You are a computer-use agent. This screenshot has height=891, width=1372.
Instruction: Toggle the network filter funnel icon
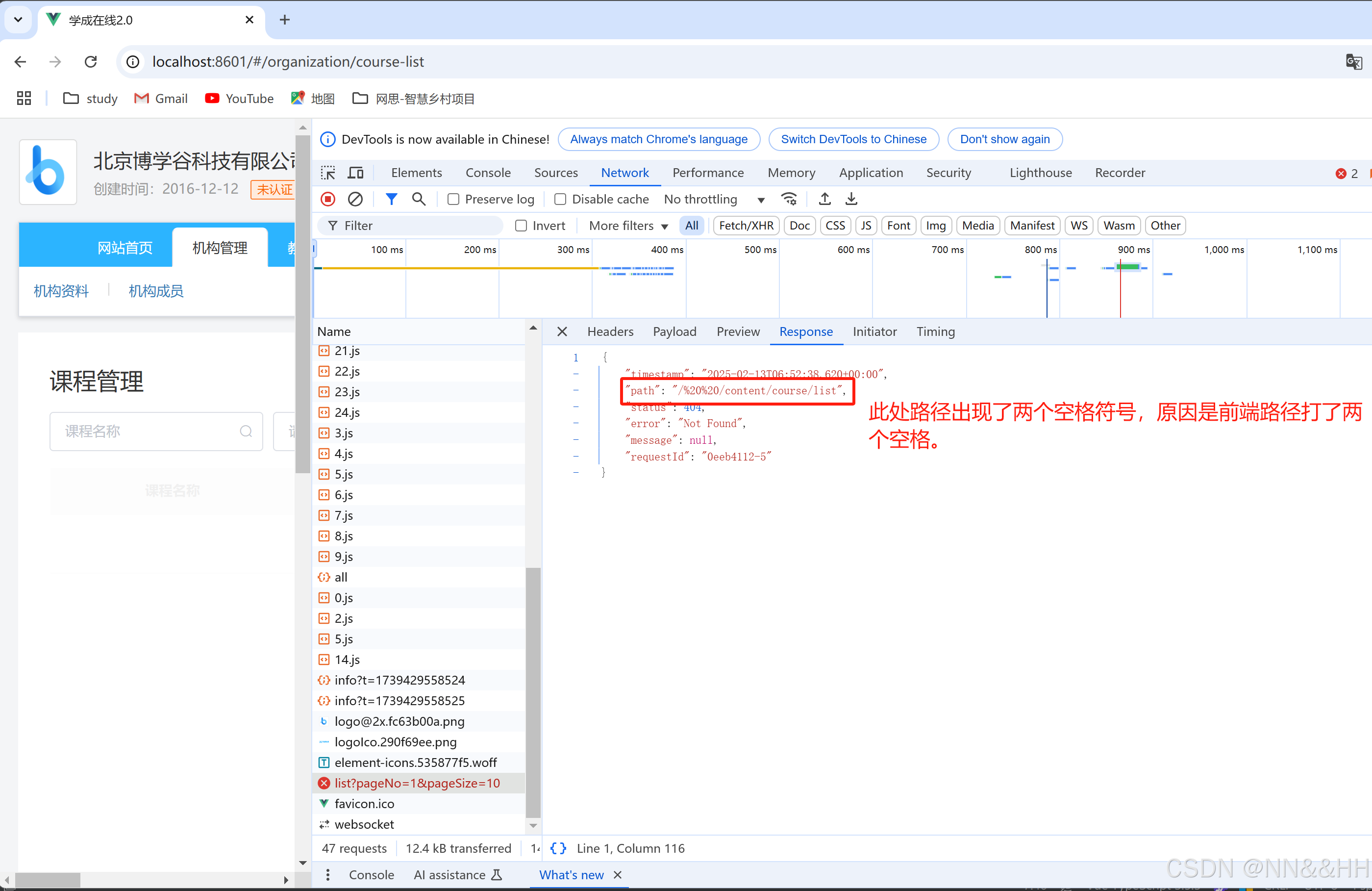(x=392, y=199)
